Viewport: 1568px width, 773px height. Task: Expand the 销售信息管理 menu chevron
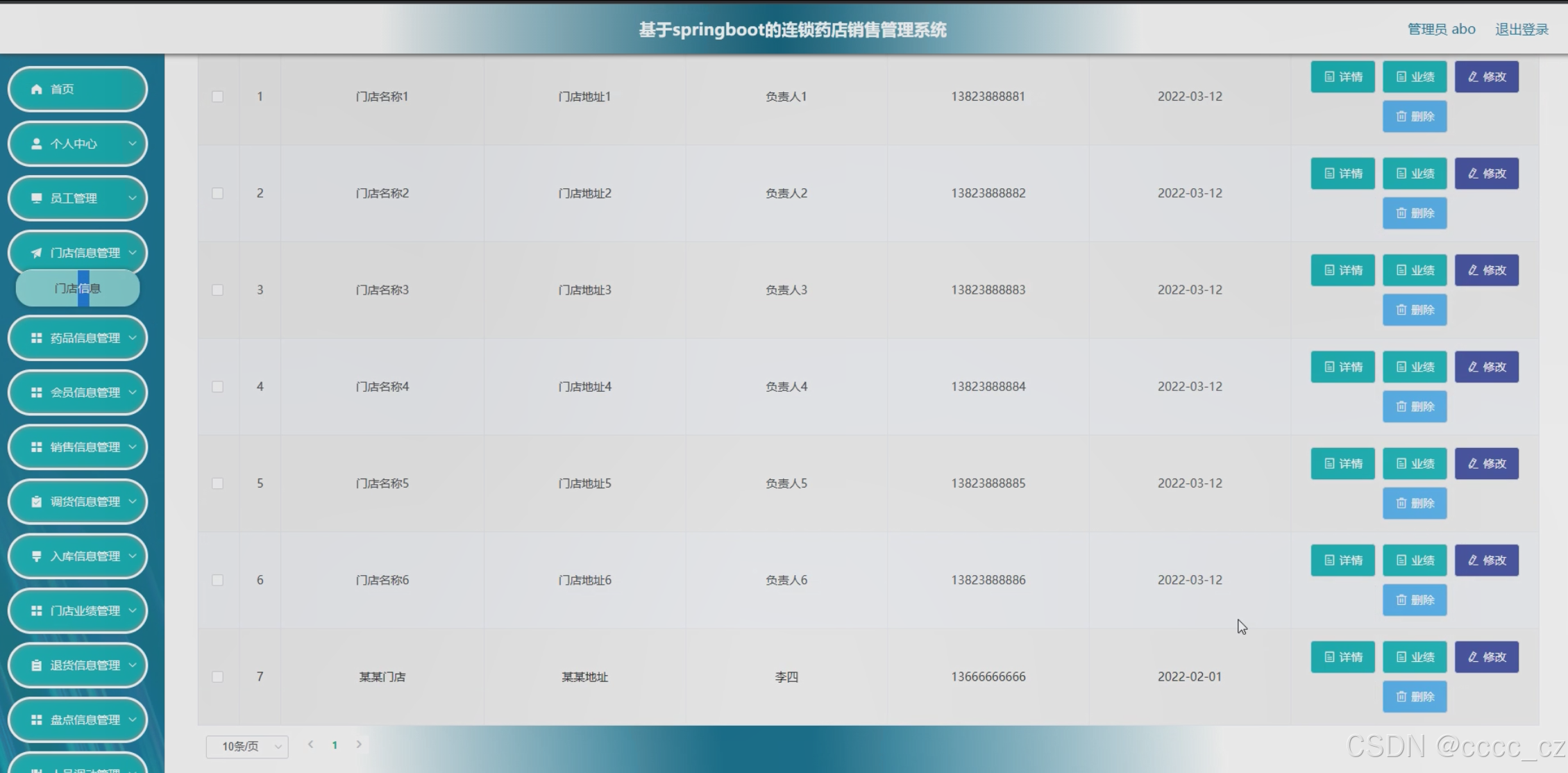(x=133, y=447)
